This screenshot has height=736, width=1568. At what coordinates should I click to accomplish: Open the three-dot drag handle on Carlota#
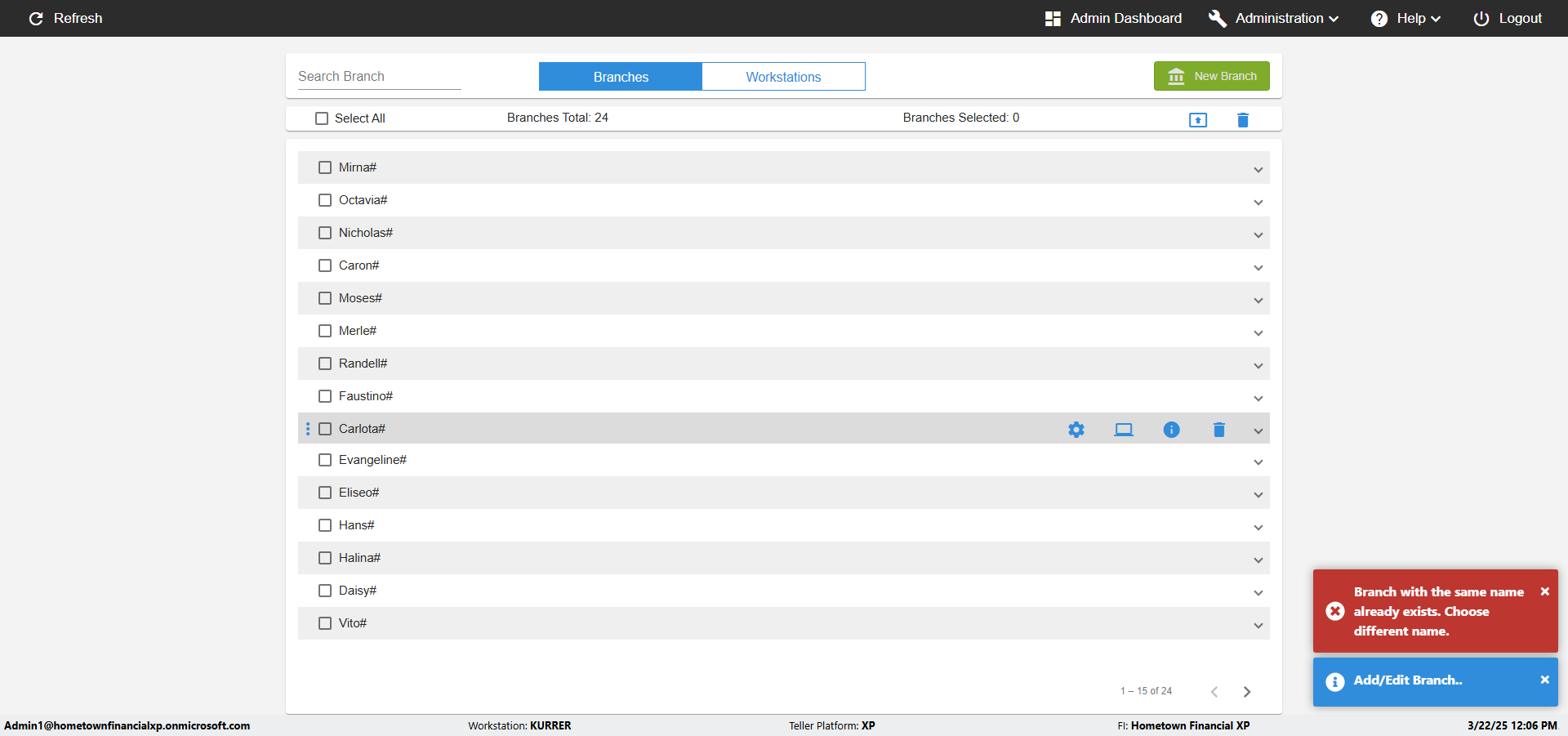(x=308, y=429)
